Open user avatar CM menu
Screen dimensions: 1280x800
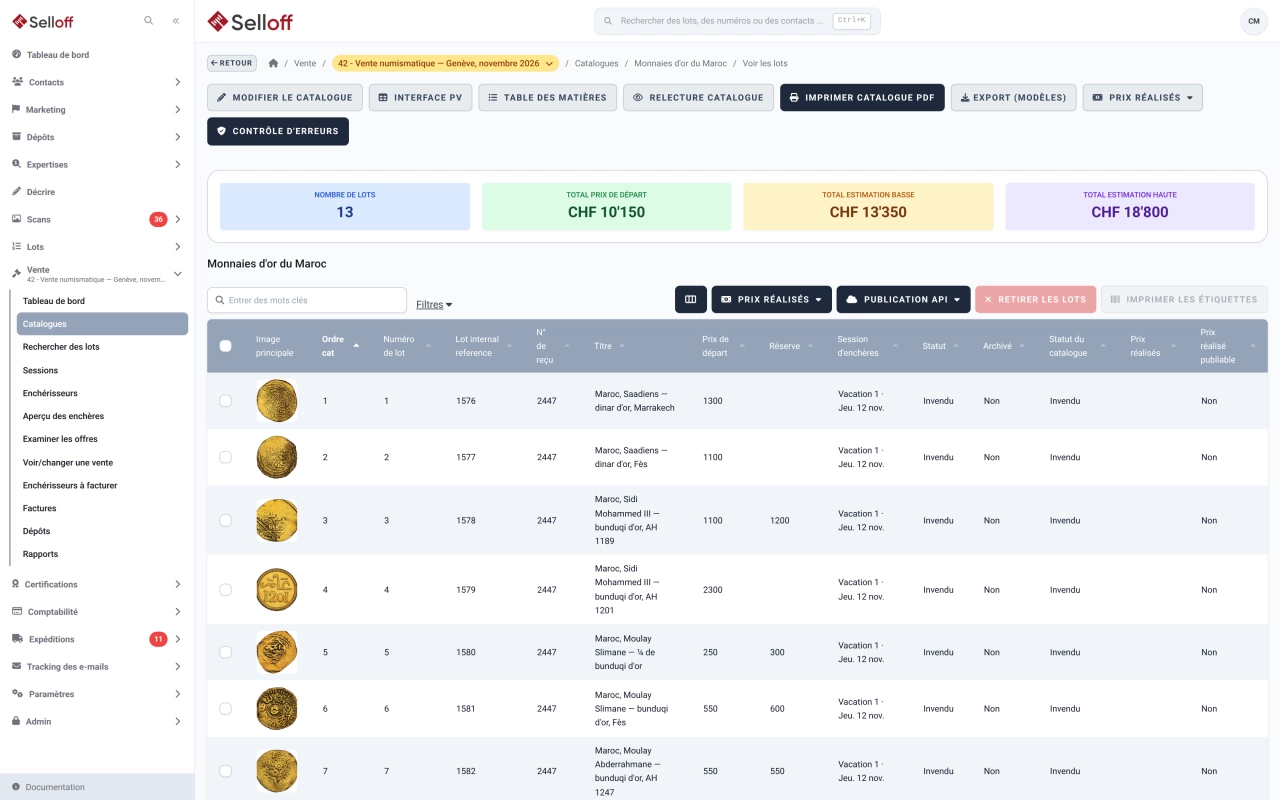pyautogui.click(x=1254, y=21)
